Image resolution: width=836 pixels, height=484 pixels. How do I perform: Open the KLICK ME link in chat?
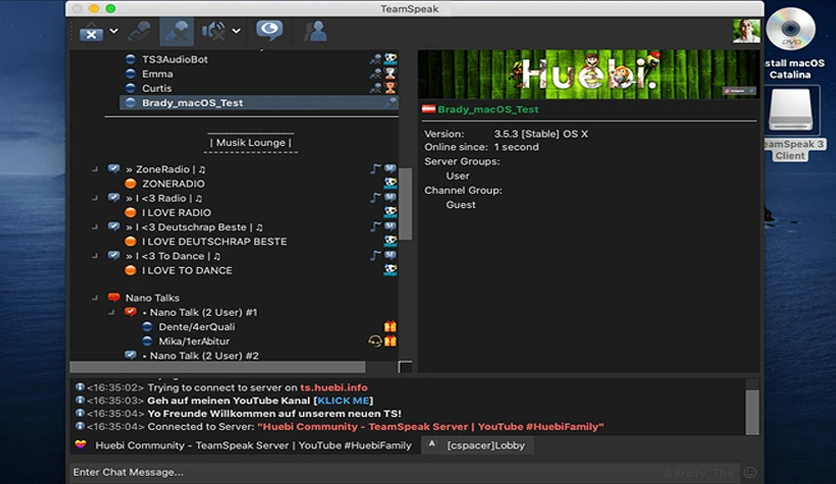pos(343,400)
